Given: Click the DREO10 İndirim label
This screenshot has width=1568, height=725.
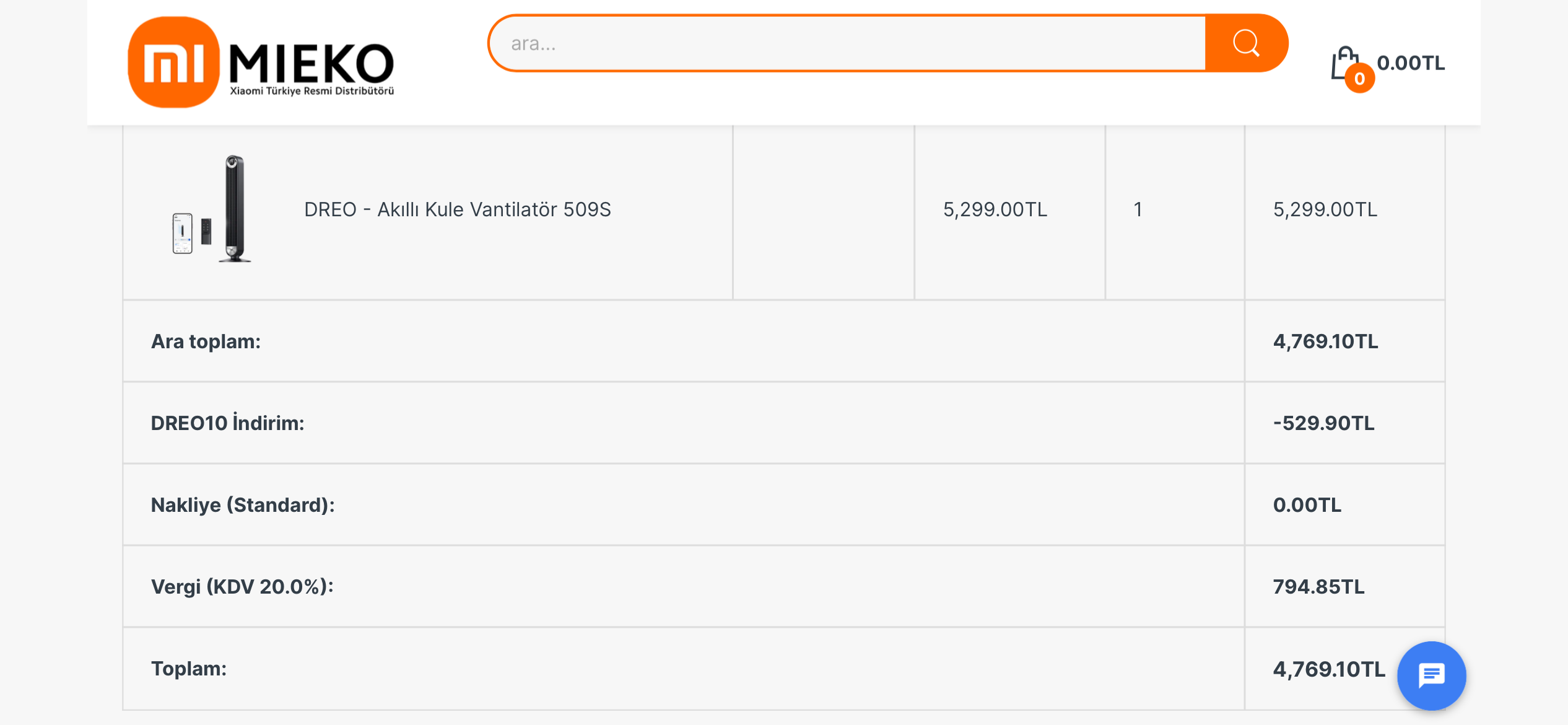Looking at the screenshot, I should coord(227,423).
